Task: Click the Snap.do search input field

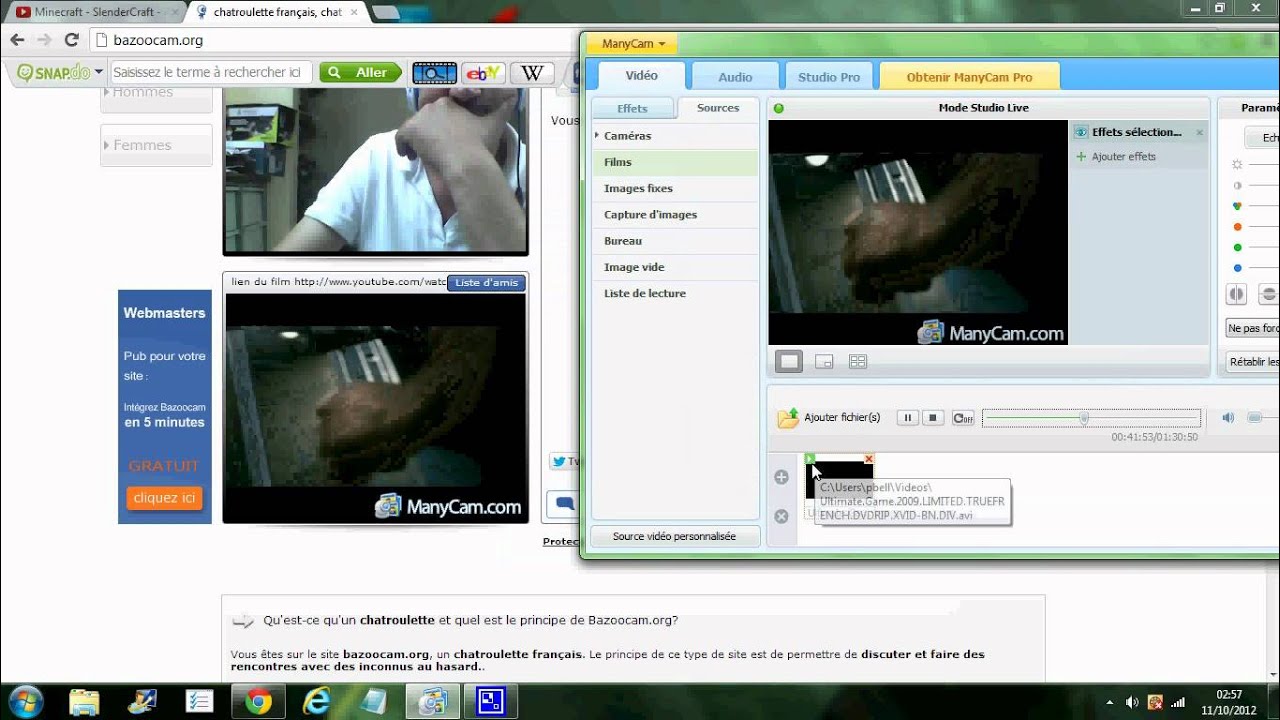Action: [x=211, y=72]
